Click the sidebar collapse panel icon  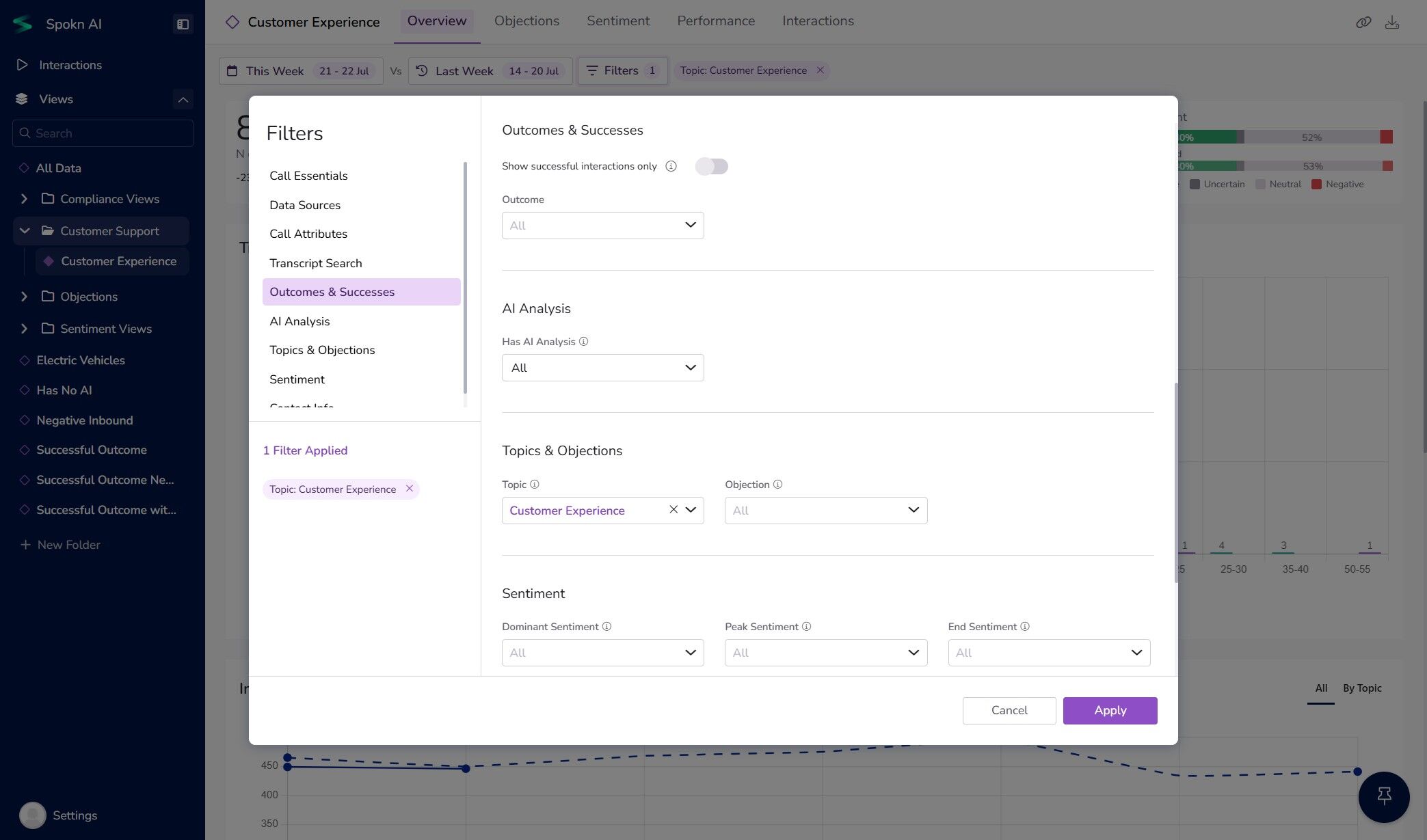[183, 24]
